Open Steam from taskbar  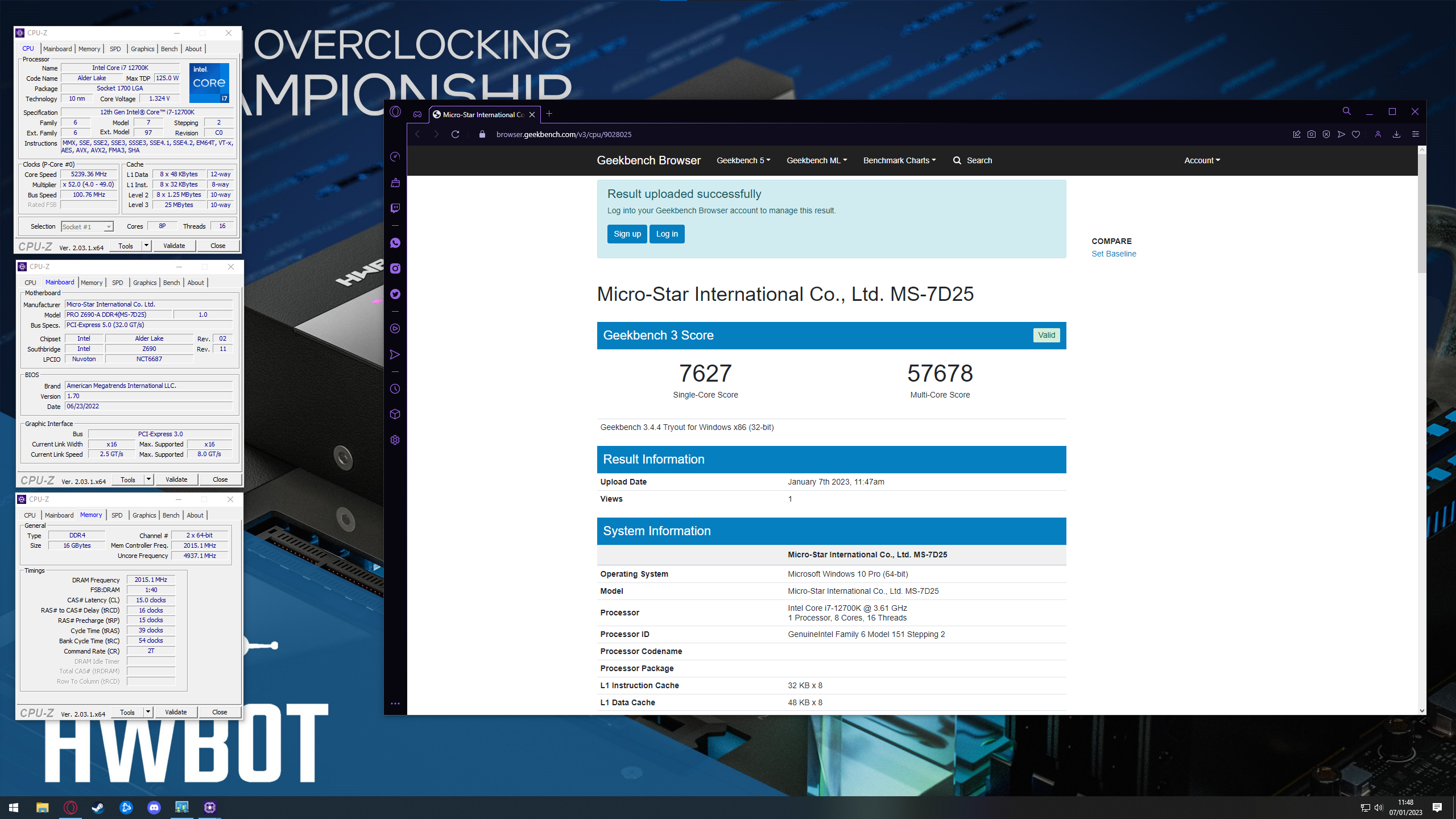pyautogui.click(x=98, y=807)
